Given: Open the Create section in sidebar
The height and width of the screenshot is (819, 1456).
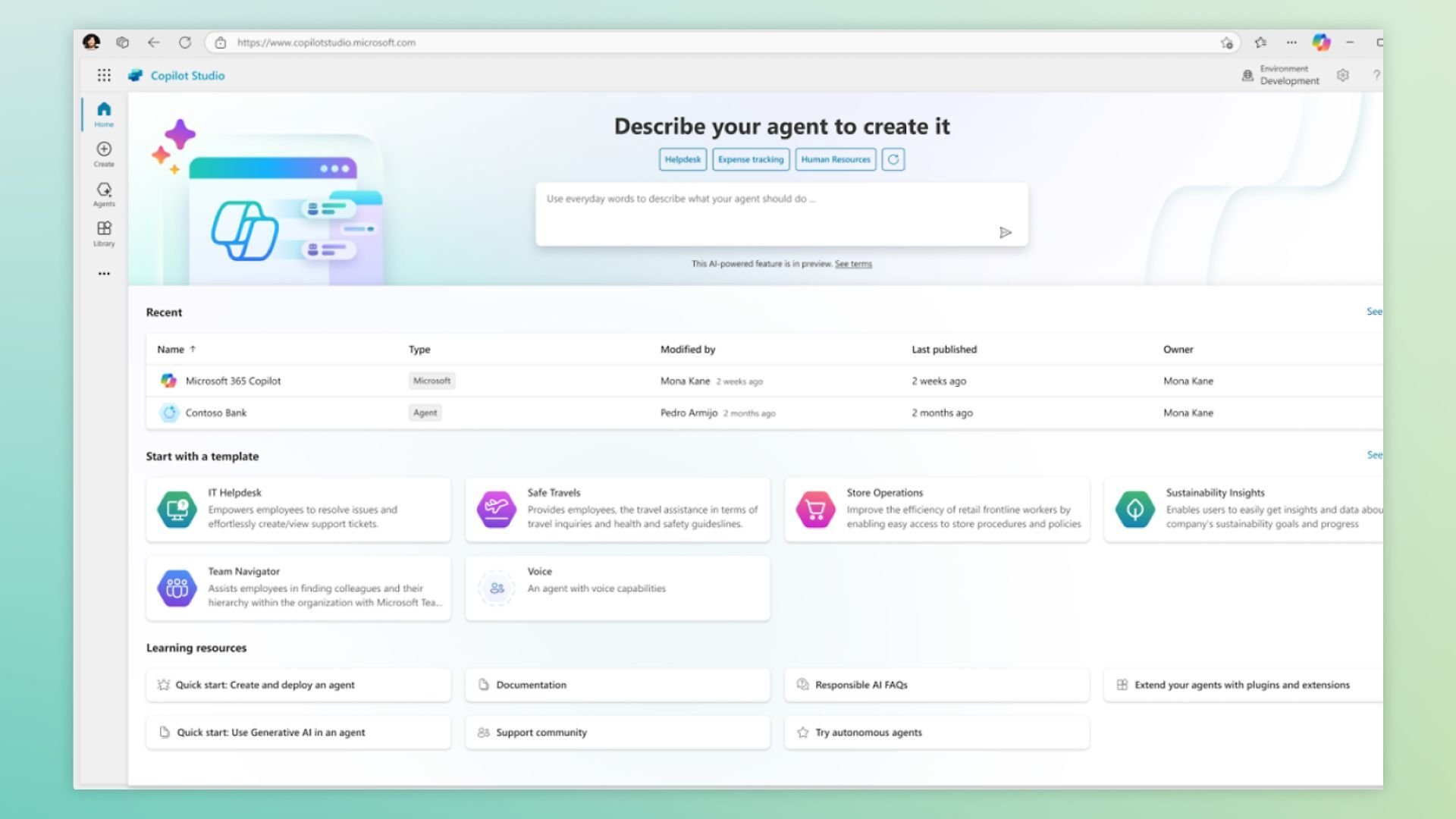Looking at the screenshot, I should click(x=104, y=154).
